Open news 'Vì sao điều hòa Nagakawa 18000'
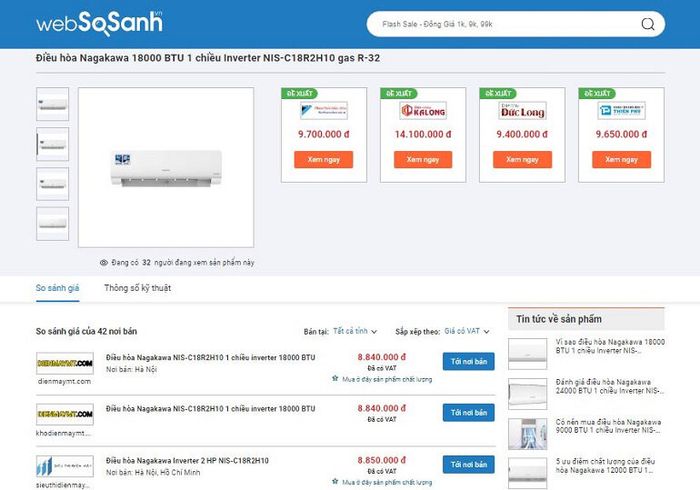This screenshot has width=700, height=490. [610, 346]
